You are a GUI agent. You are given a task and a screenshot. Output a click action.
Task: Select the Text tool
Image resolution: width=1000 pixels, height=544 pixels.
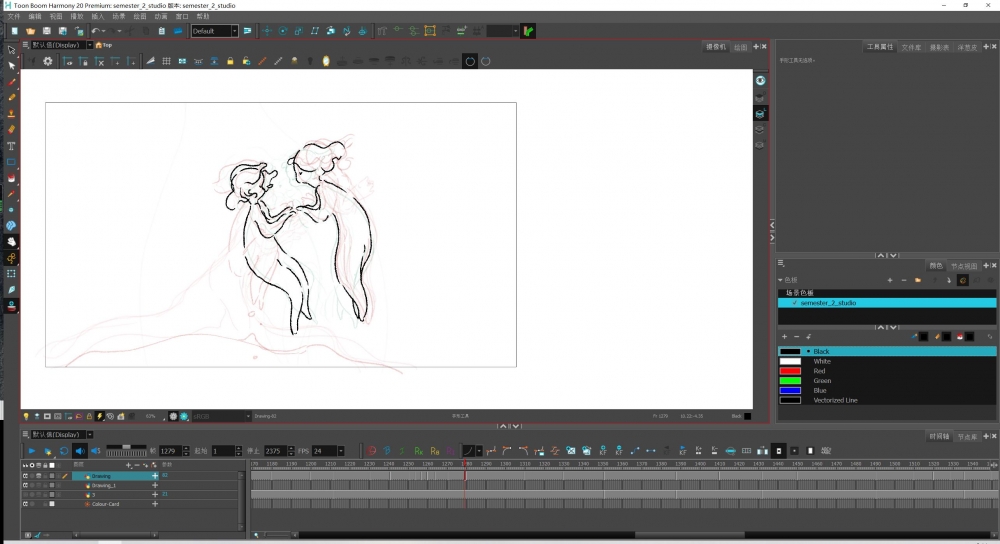pos(11,146)
